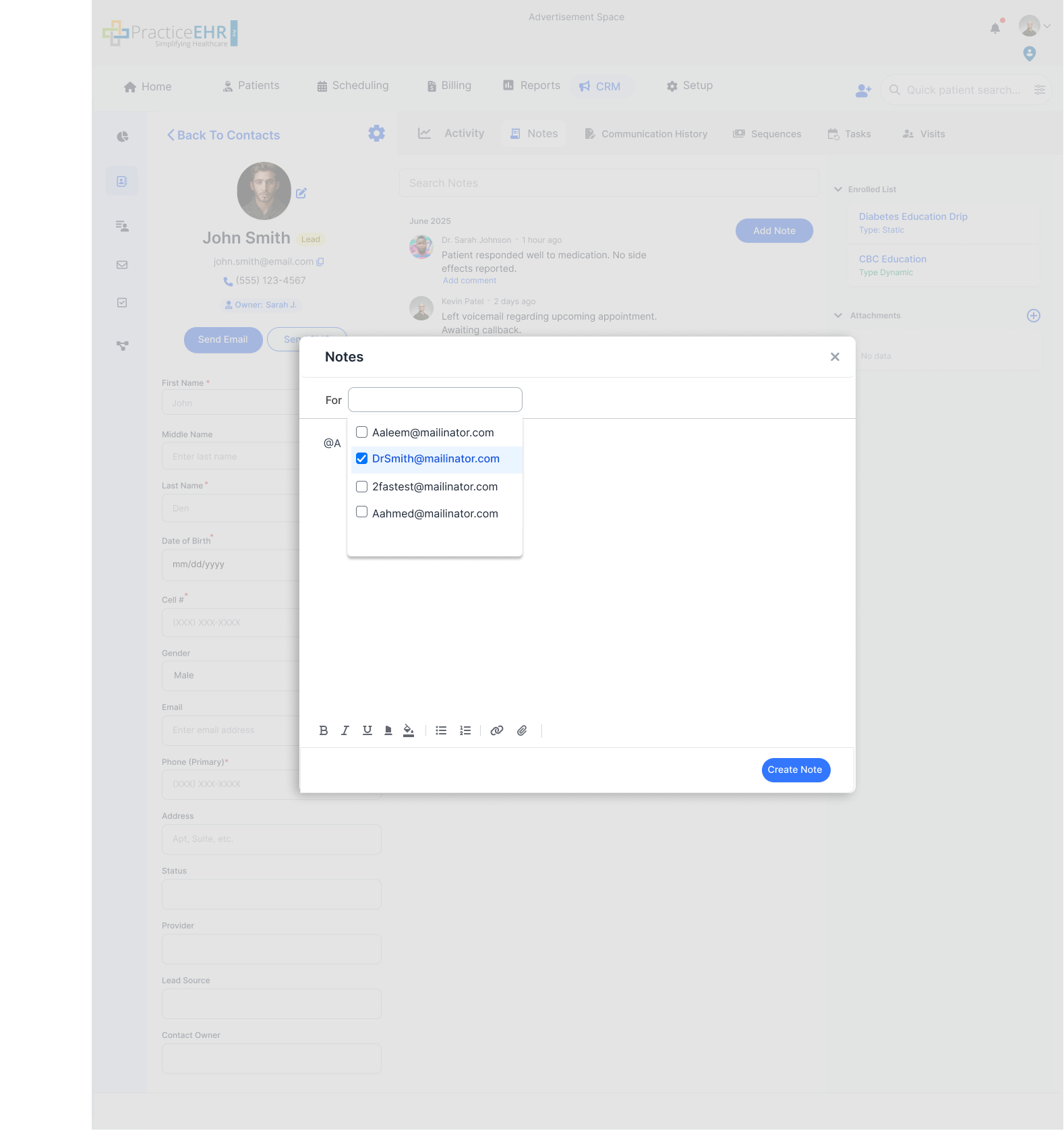Check the Aahmed@mailinator.com checkbox
Screen dimensions: 1064x1131
click(x=362, y=512)
